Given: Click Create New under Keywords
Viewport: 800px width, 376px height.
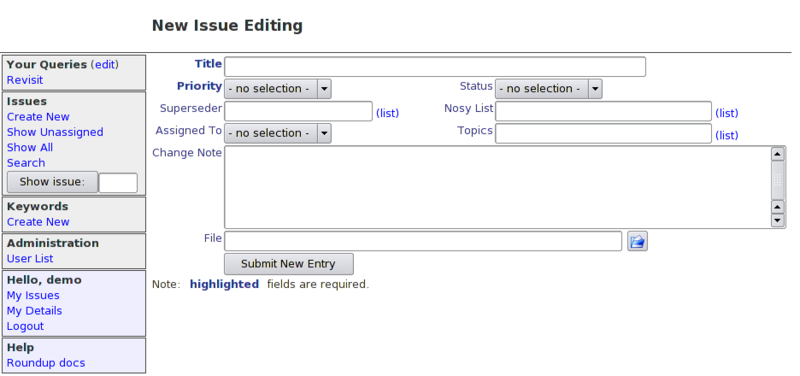Looking at the screenshot, I should pos(38,222).
